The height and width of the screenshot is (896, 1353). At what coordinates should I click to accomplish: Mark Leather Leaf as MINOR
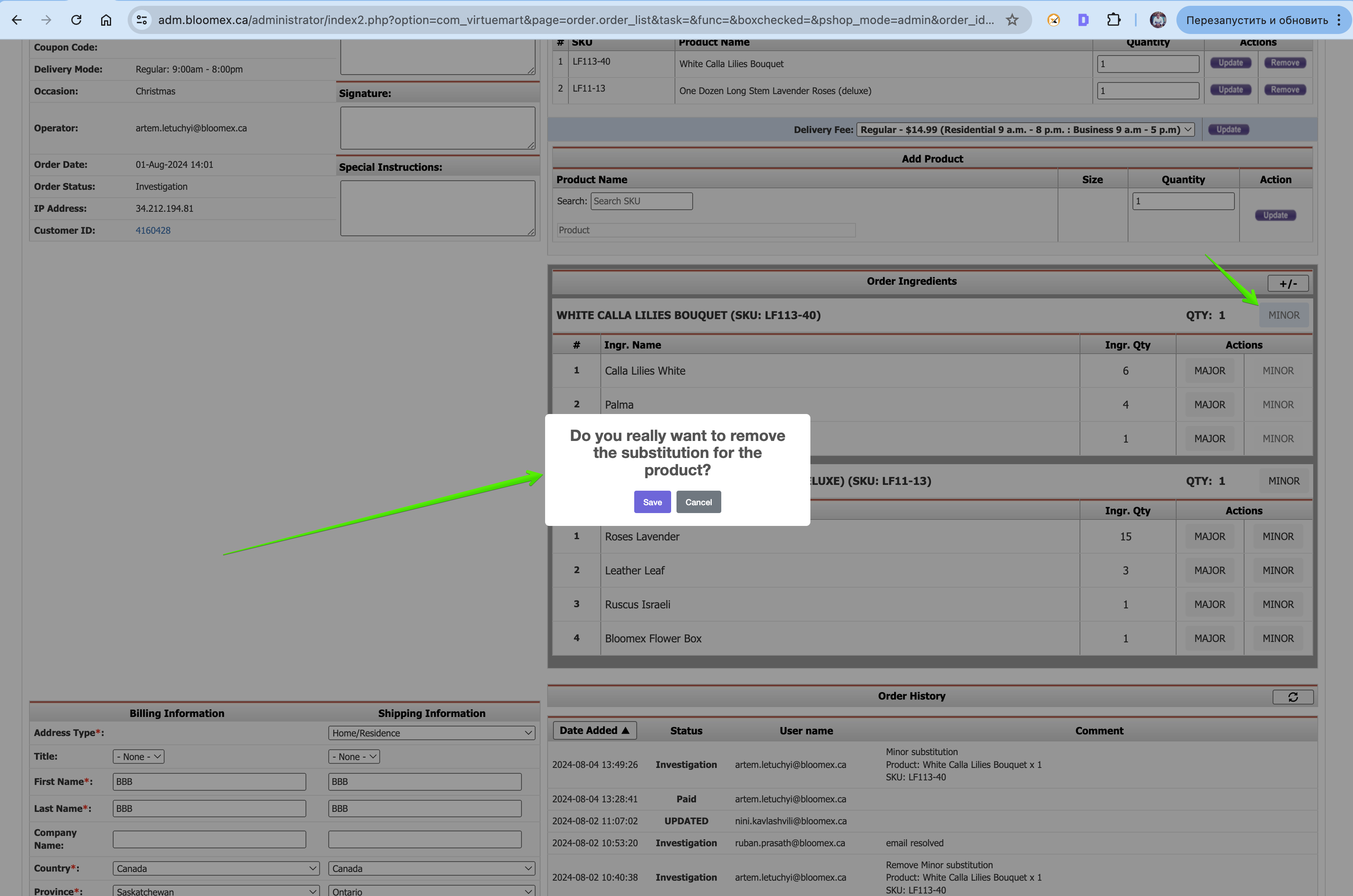[1278, 570]
